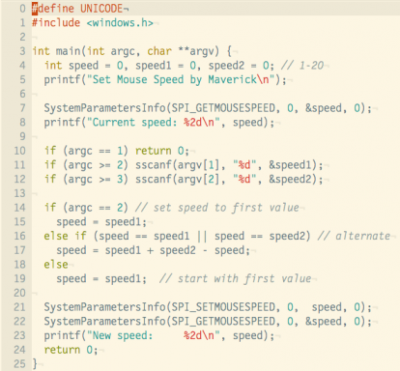
Task: Click SPI_SETMOUSESPEED on line 21
Action: point(223,307)
